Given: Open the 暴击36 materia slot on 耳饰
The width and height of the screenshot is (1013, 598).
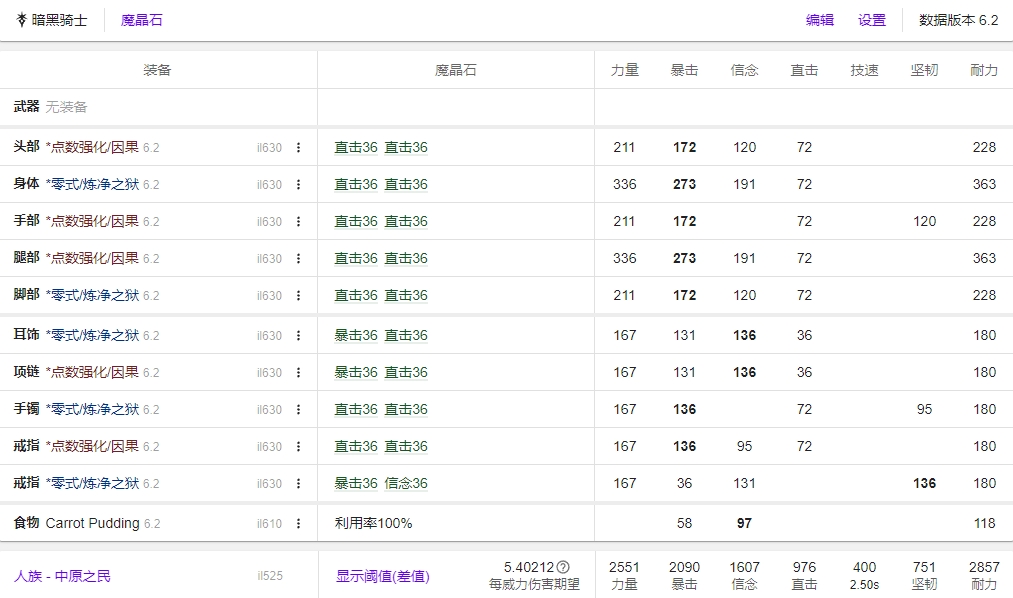Looking at the screenshot, I should 353,334.
